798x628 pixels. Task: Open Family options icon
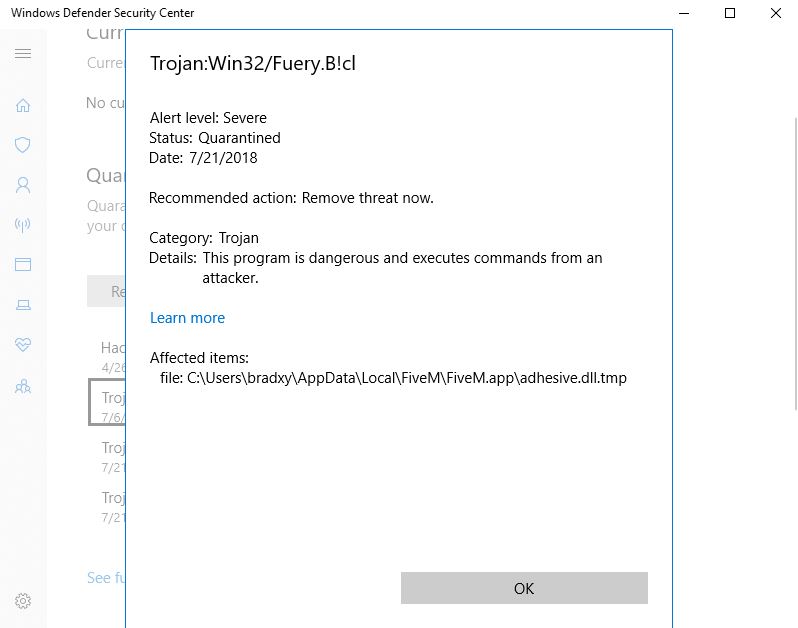coord(23,387)
